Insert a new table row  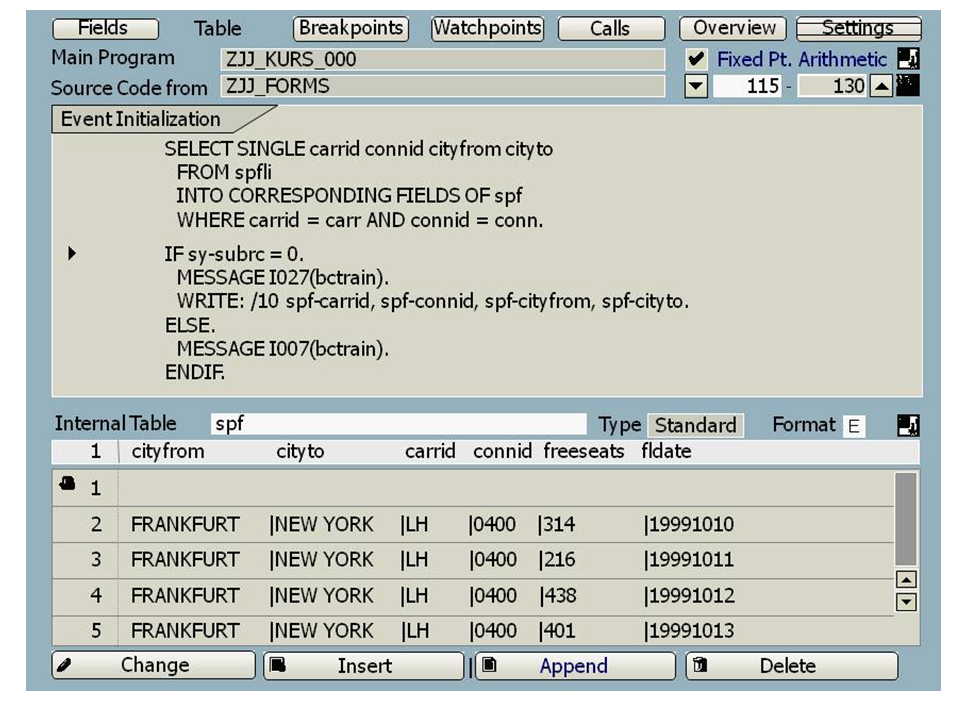(363, 666)
